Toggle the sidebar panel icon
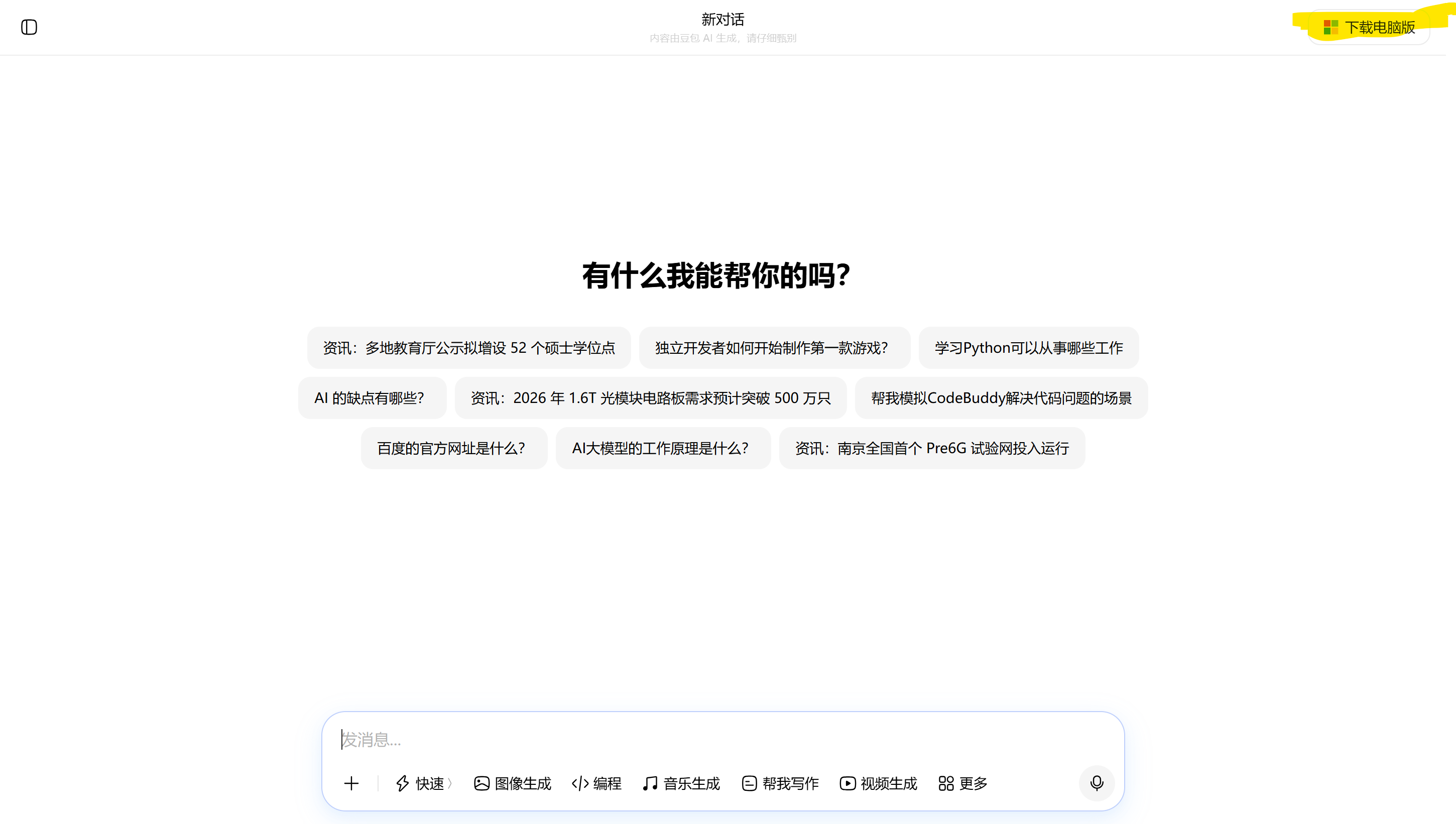This screenshot has height=824, width=1456. click(x=29, y=27)
